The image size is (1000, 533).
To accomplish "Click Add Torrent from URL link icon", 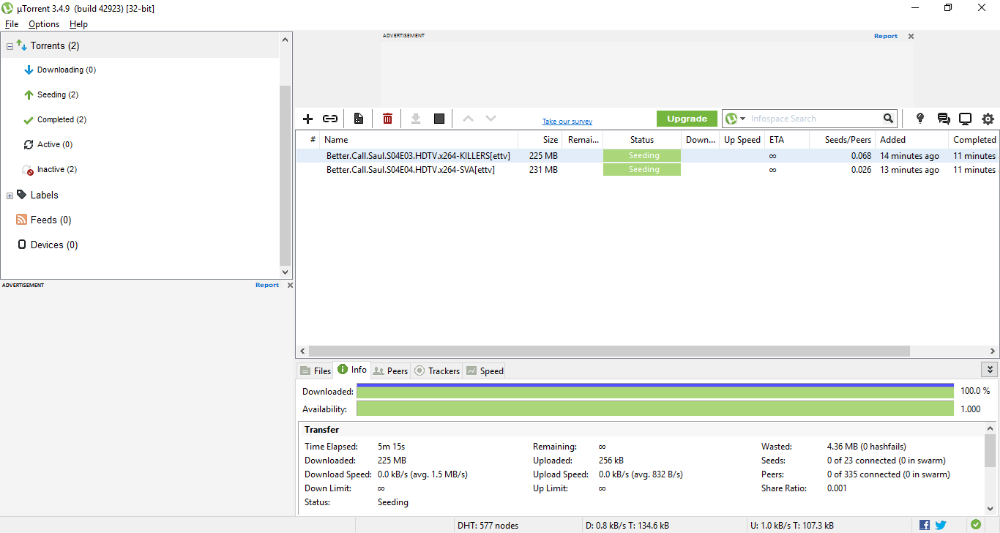I will [330, 119].
